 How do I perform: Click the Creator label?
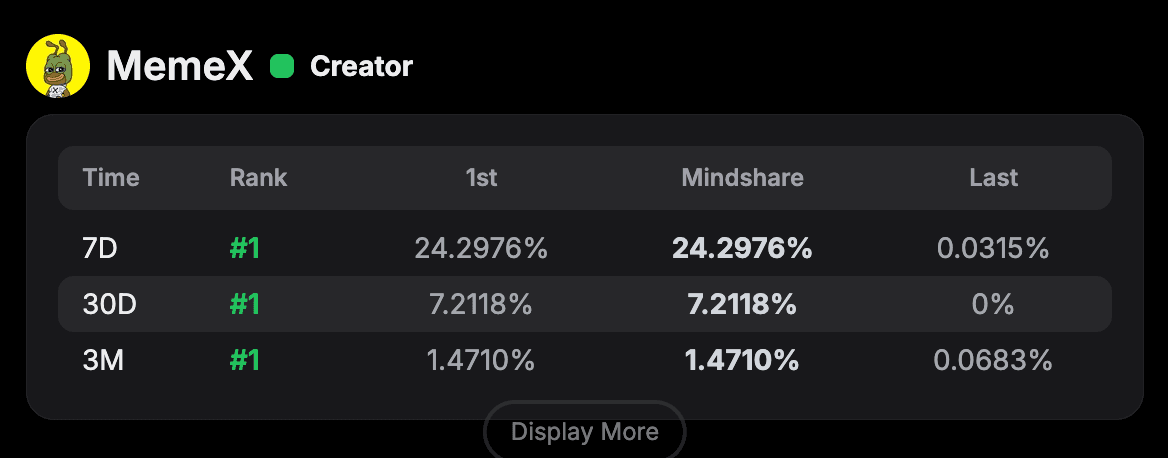pyautogui.click(x=361, y=67)
